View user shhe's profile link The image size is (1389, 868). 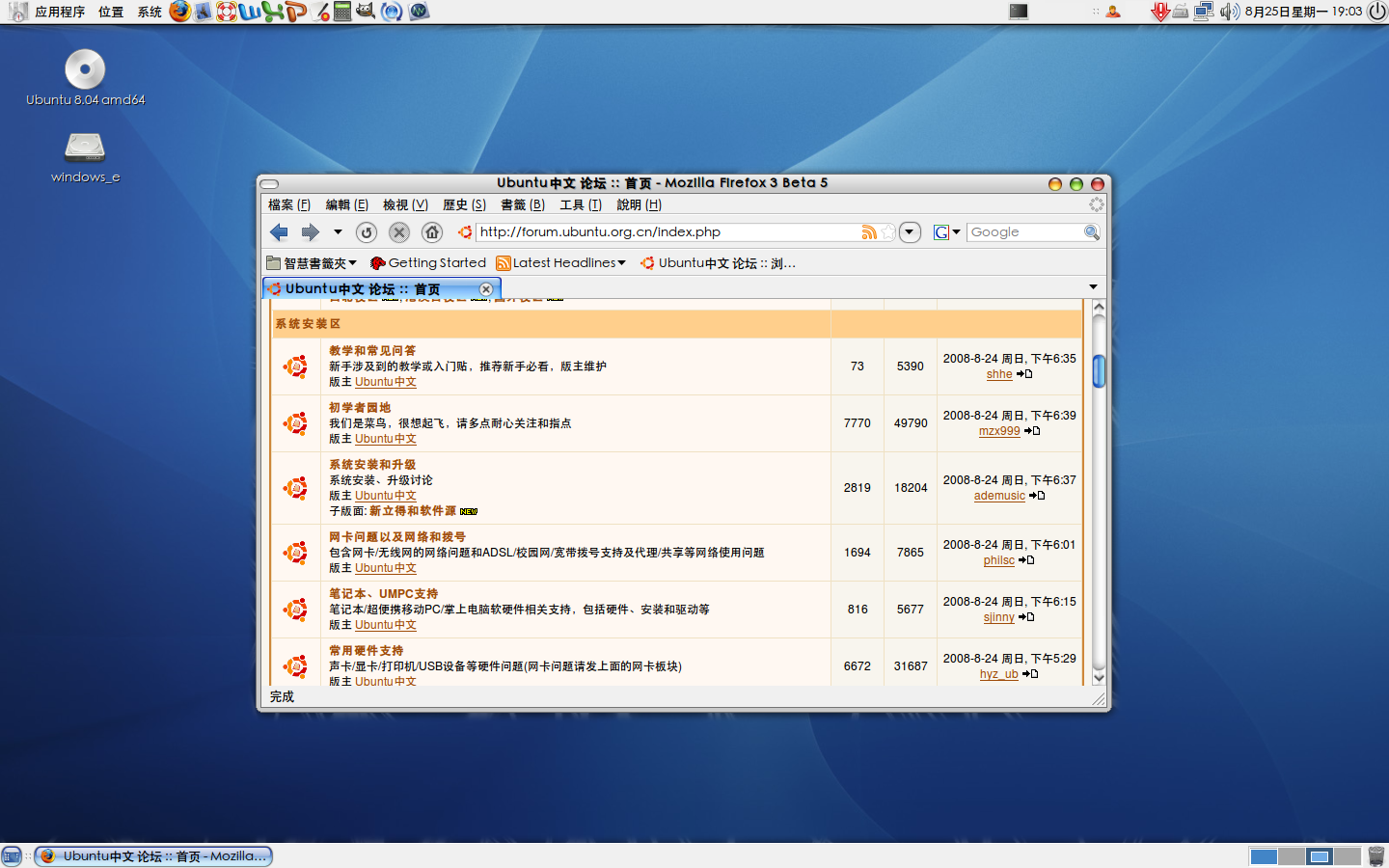(x=999, y=374)
